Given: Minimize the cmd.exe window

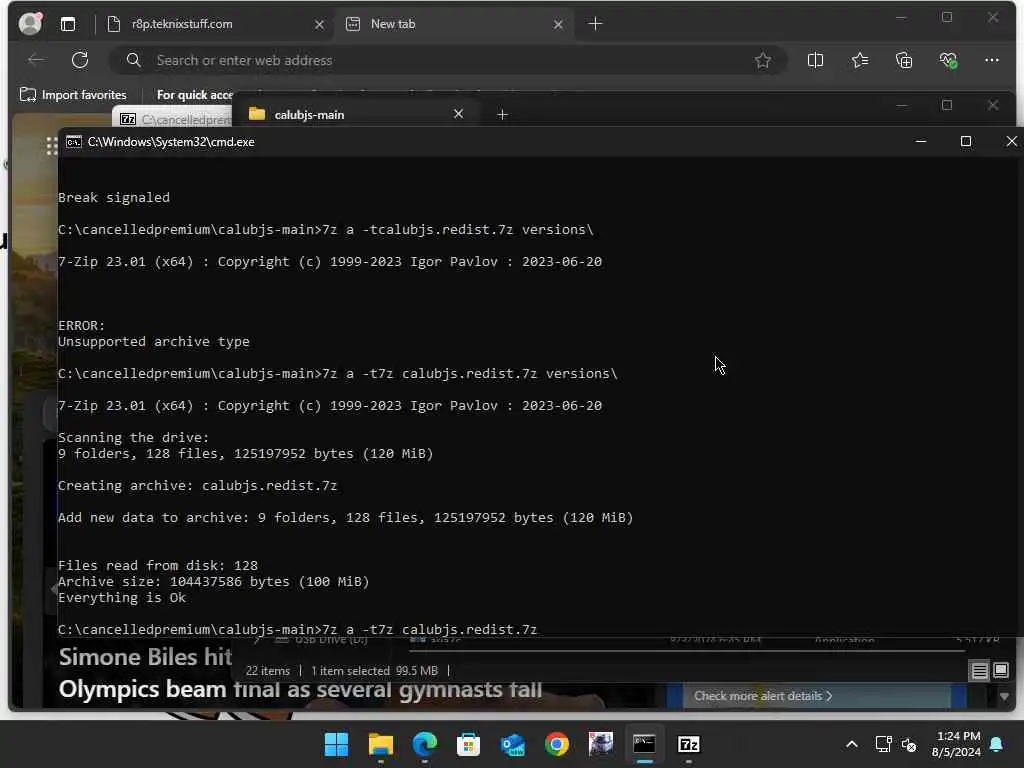Looking at the screenshot, I should [921, 141].
